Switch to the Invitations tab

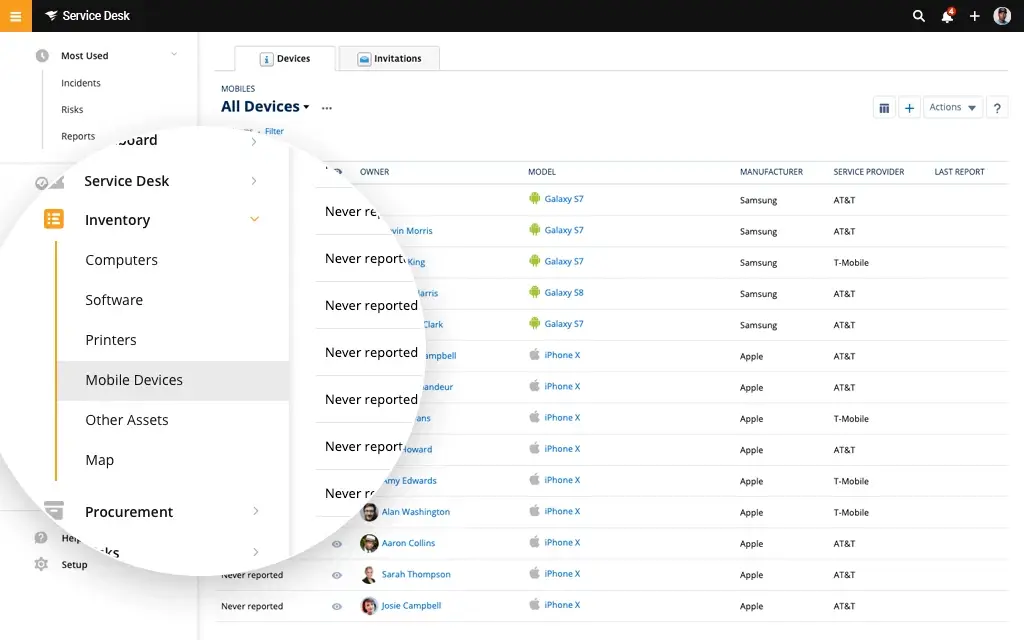[388, 58]
